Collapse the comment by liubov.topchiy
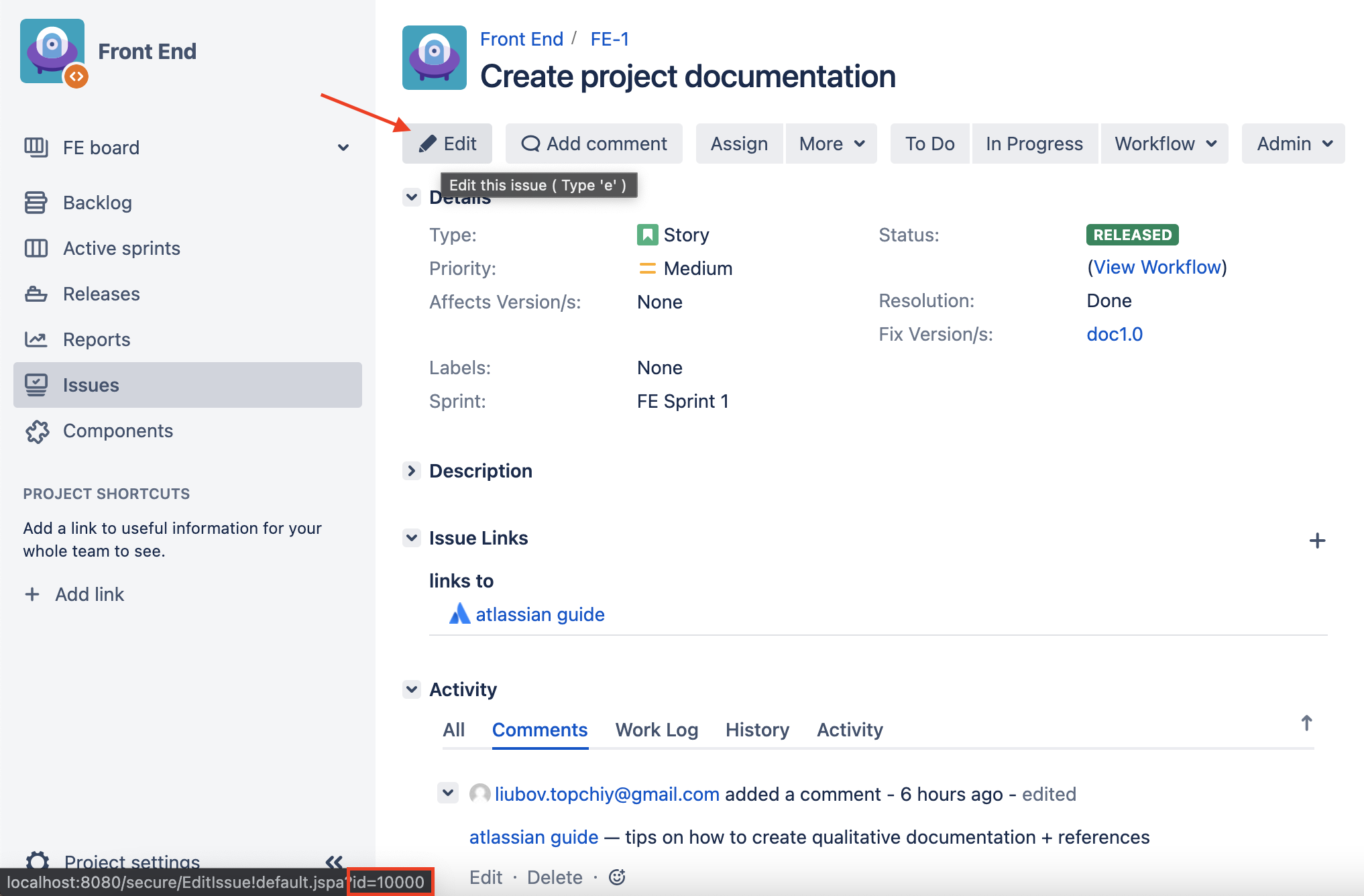This screenshot has width=1364, height=896. pyautogui.click(x=448, y=793)
